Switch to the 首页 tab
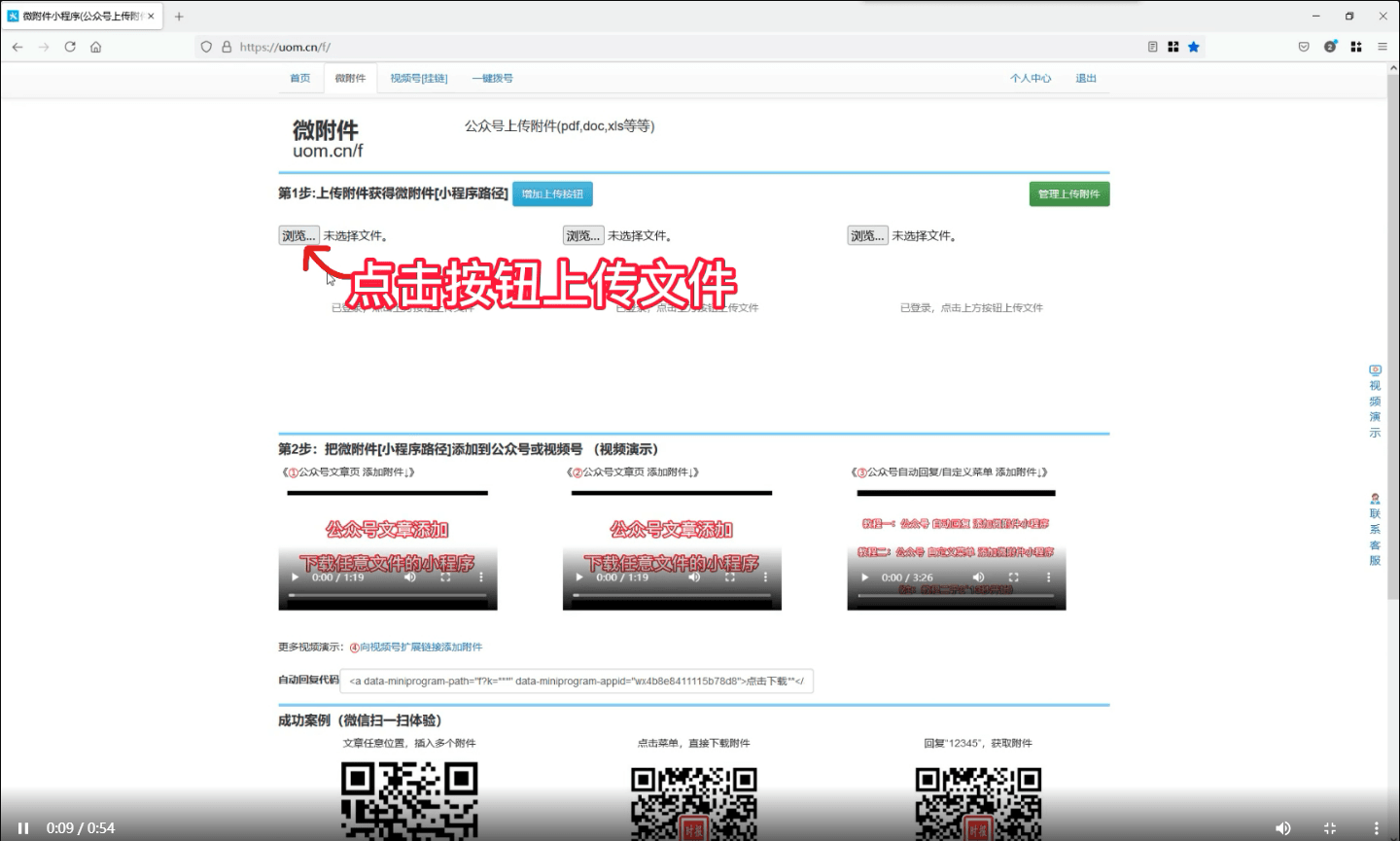Screen dimensions: 1400x841 point(299,78)
